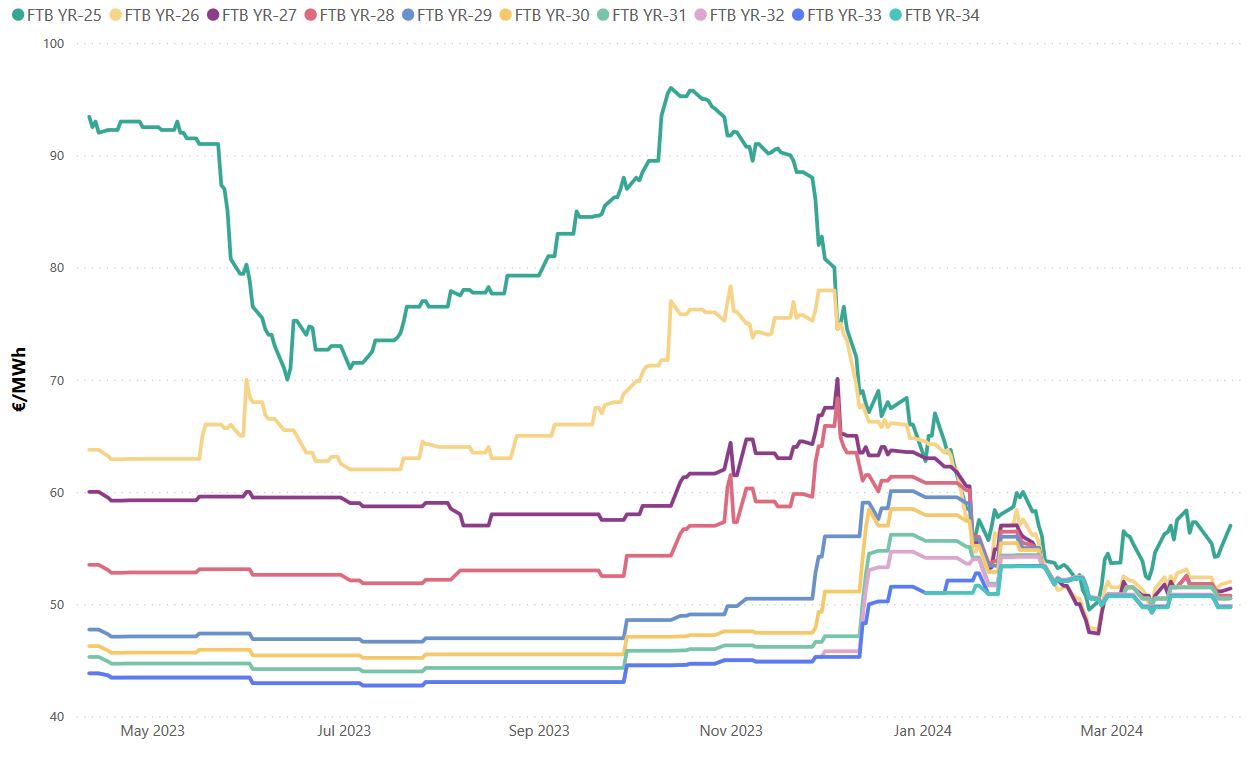Select the FTB YR-26 legend label
The image size is (1256, 776).
click(161, 15)
